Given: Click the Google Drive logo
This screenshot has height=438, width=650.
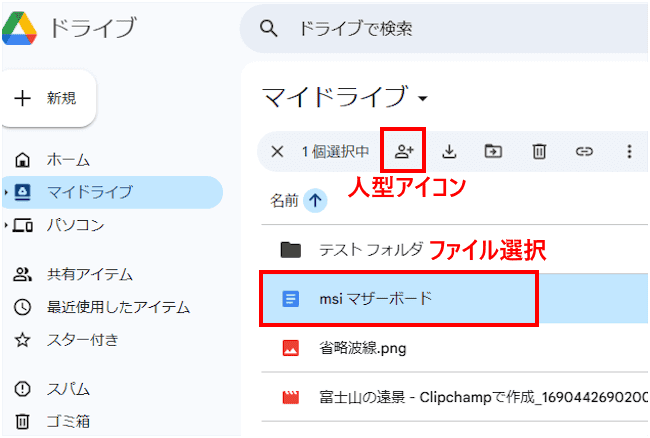Looking at the screenshot, I should pos(19,28).
